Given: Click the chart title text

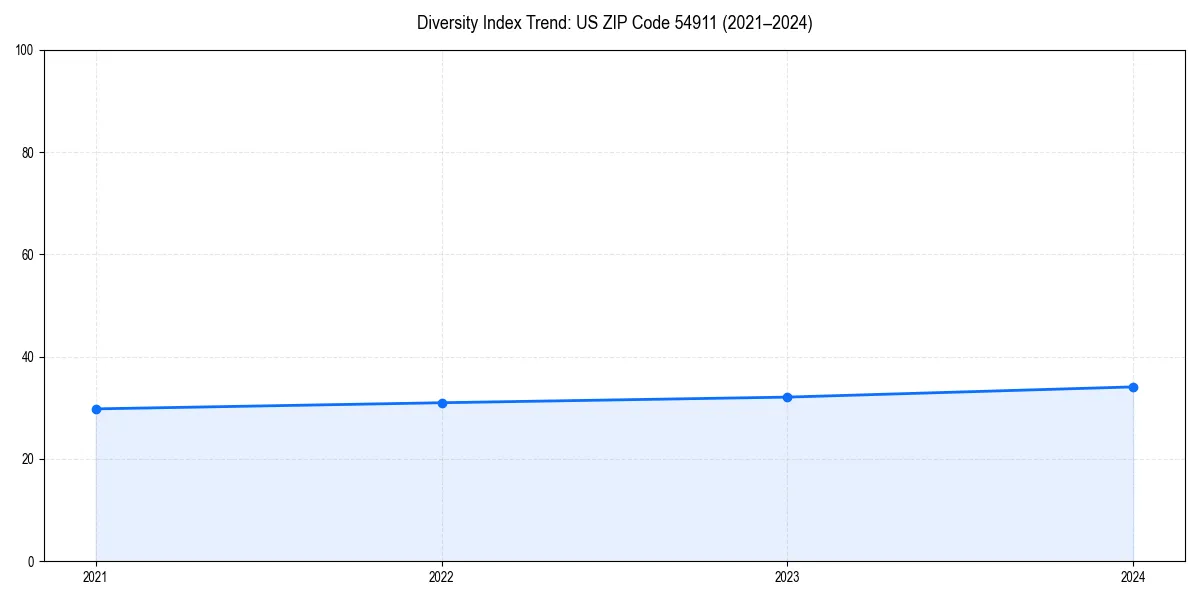Looking at the screenshot, I should pos(615,23).
